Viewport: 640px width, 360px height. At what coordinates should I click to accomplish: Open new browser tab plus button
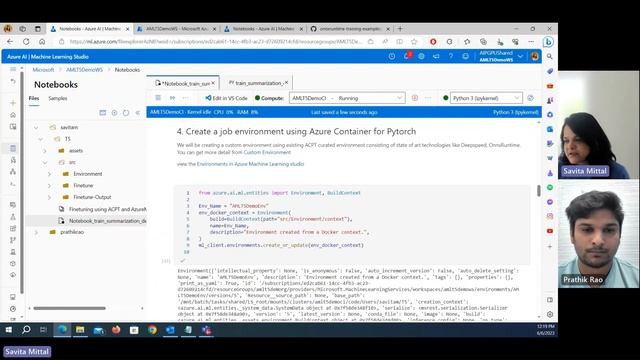400,29
